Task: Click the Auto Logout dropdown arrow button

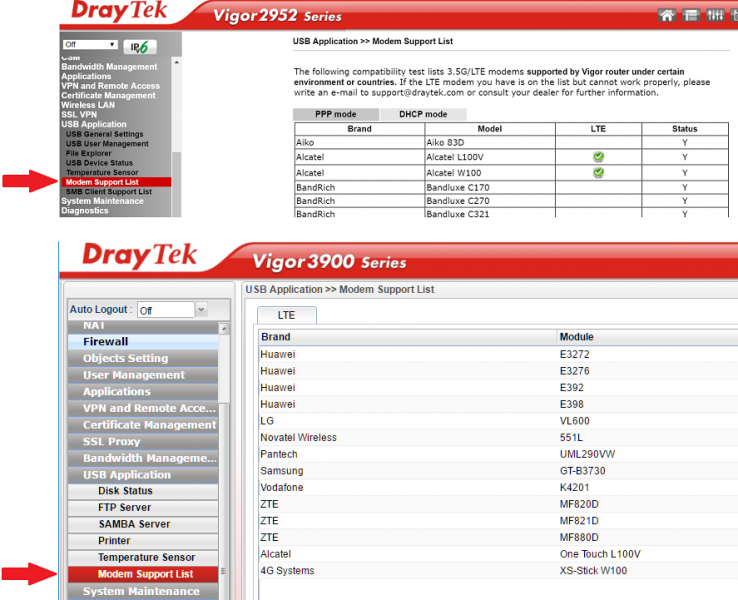Action: pyautogui.click(x=201, y=310)
